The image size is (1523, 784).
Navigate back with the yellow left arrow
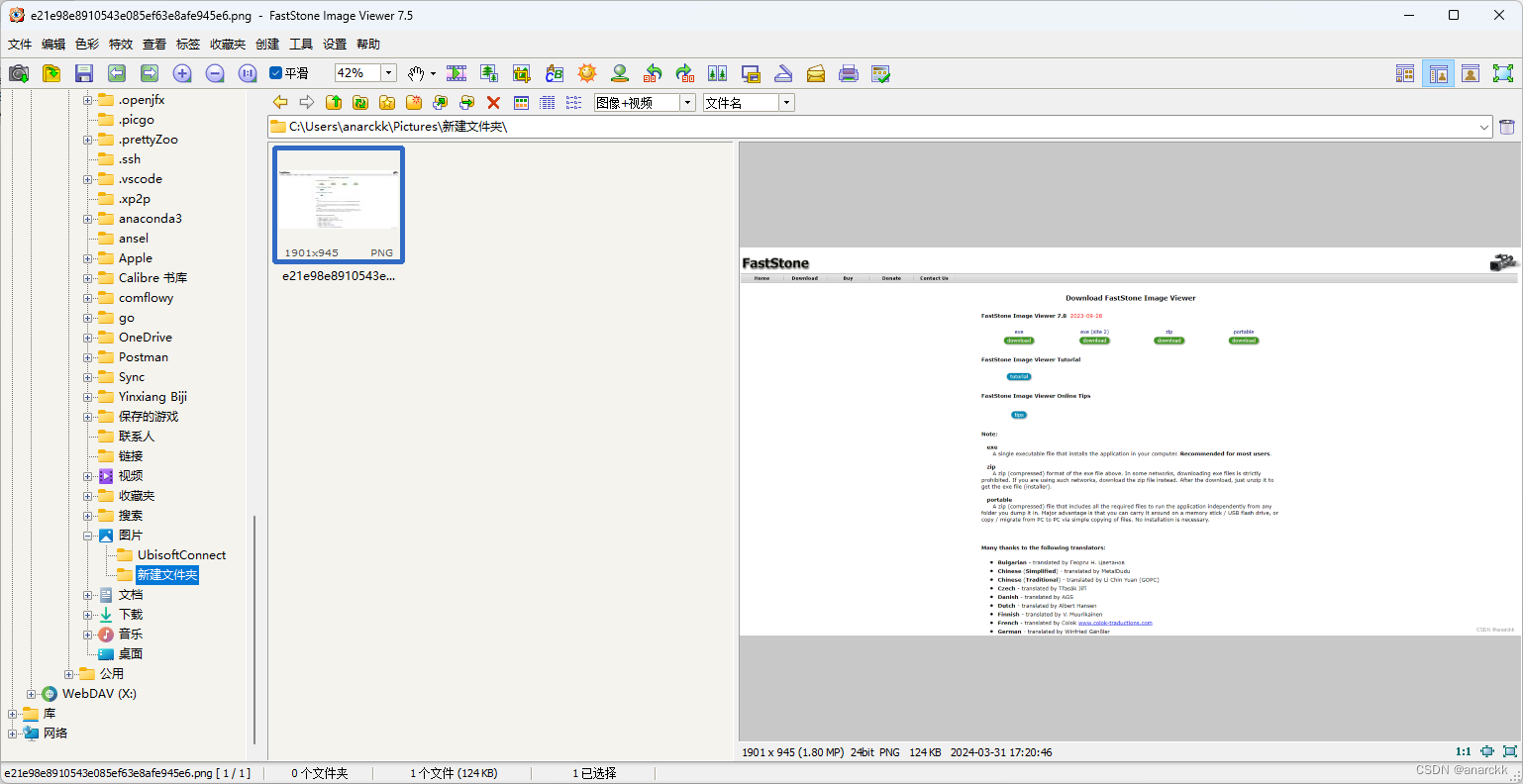(280, 103)
